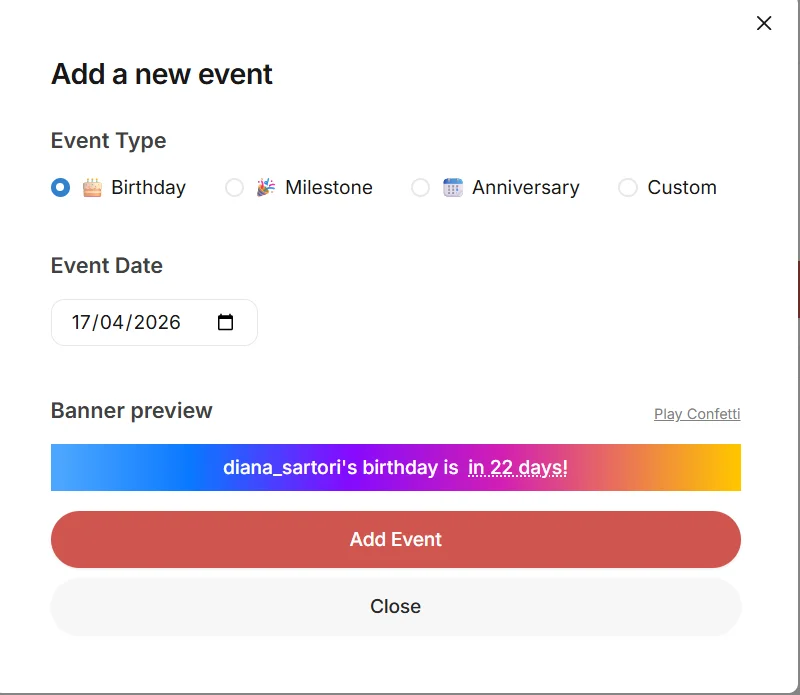Select the Custom event type radio
Screen dimensions: 800x695
(628, 187)
